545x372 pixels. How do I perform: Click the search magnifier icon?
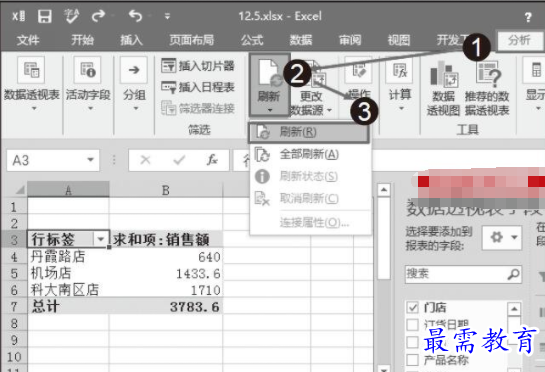click(513, 274)
